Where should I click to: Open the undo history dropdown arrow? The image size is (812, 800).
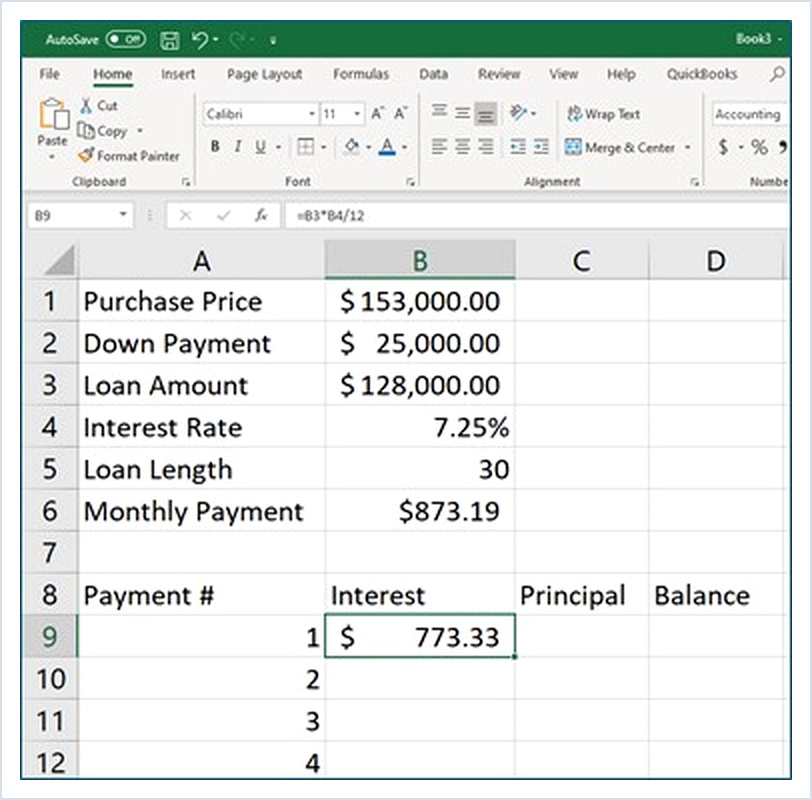pos(215,40)
